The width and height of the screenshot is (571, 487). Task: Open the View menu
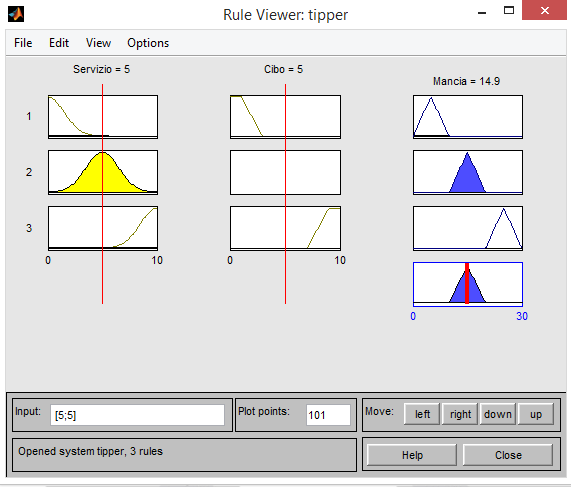[98, 43]
